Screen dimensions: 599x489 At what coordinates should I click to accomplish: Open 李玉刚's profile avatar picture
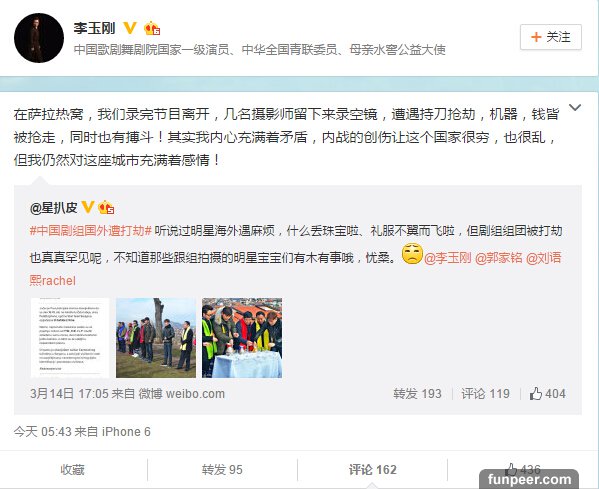pos(39,38)
